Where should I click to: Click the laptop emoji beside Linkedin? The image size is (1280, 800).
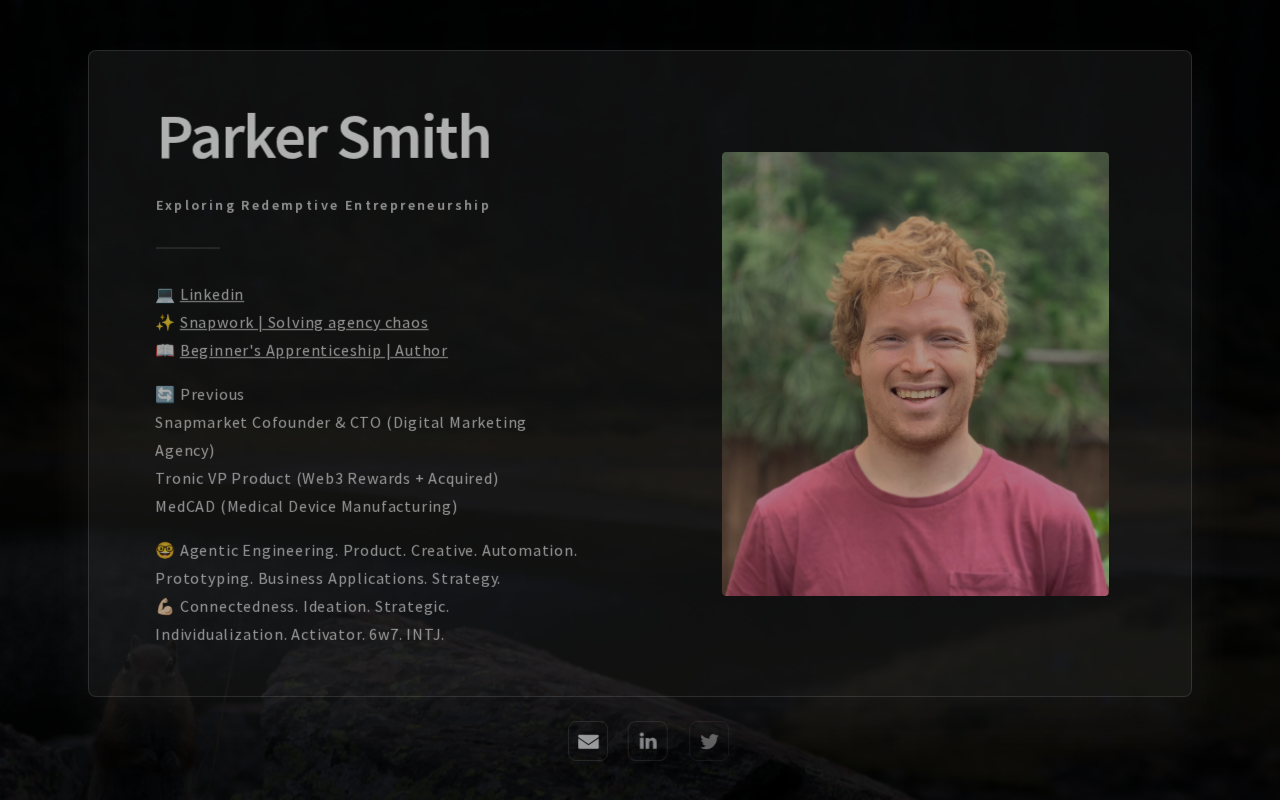[165, 294]
